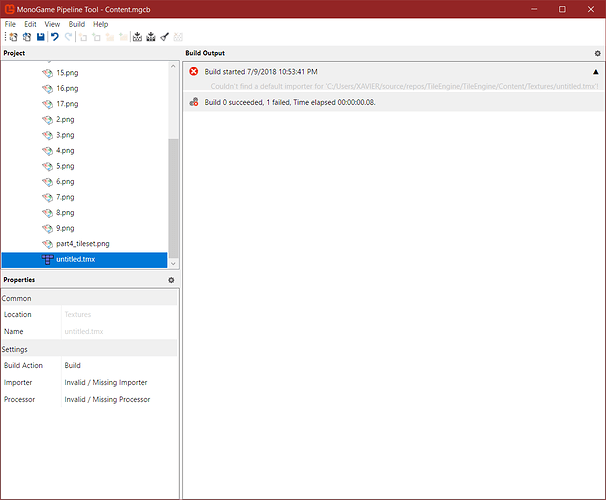This screenshot has height=500, width=606.
Task: Click the Open project toolbar icon
Action: coord(27,37)
